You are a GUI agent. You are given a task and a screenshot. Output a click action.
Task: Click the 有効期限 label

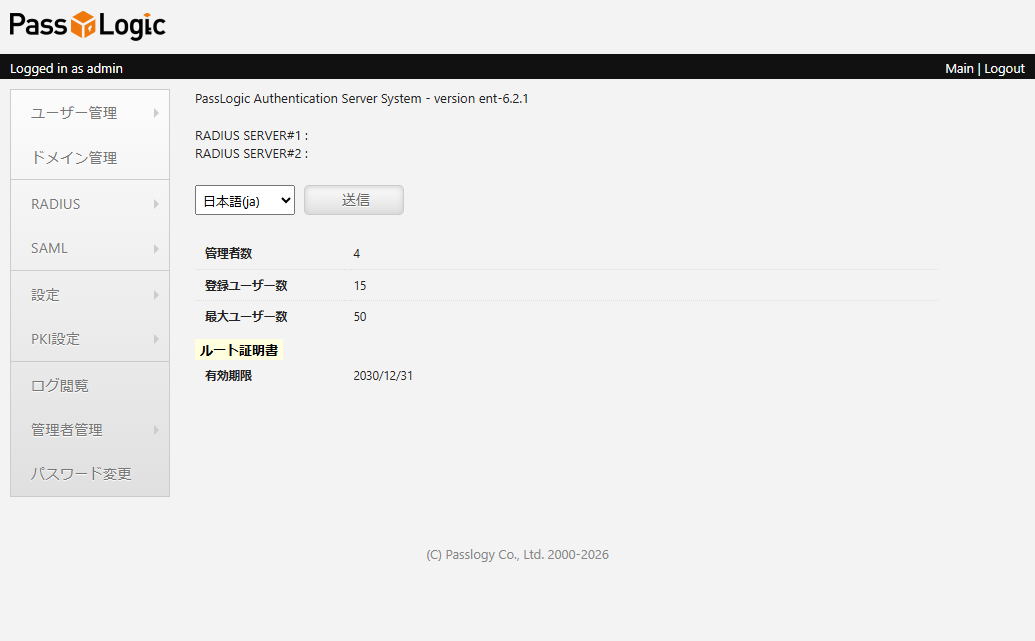(228, 376)
